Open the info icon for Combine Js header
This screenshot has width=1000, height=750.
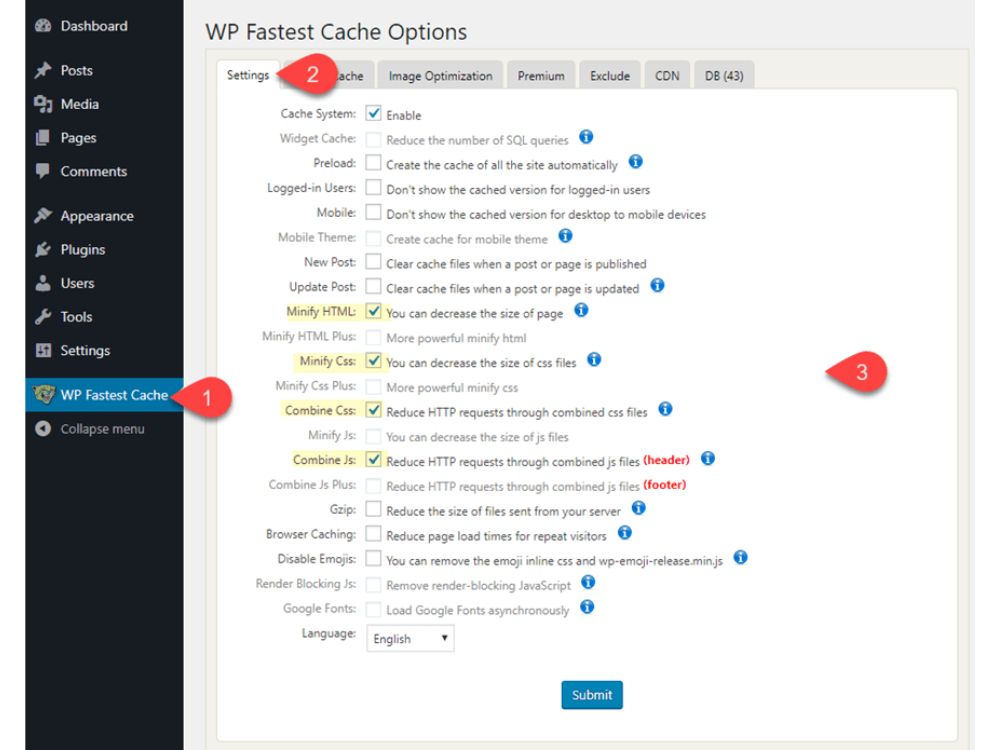tap(708, 459)
